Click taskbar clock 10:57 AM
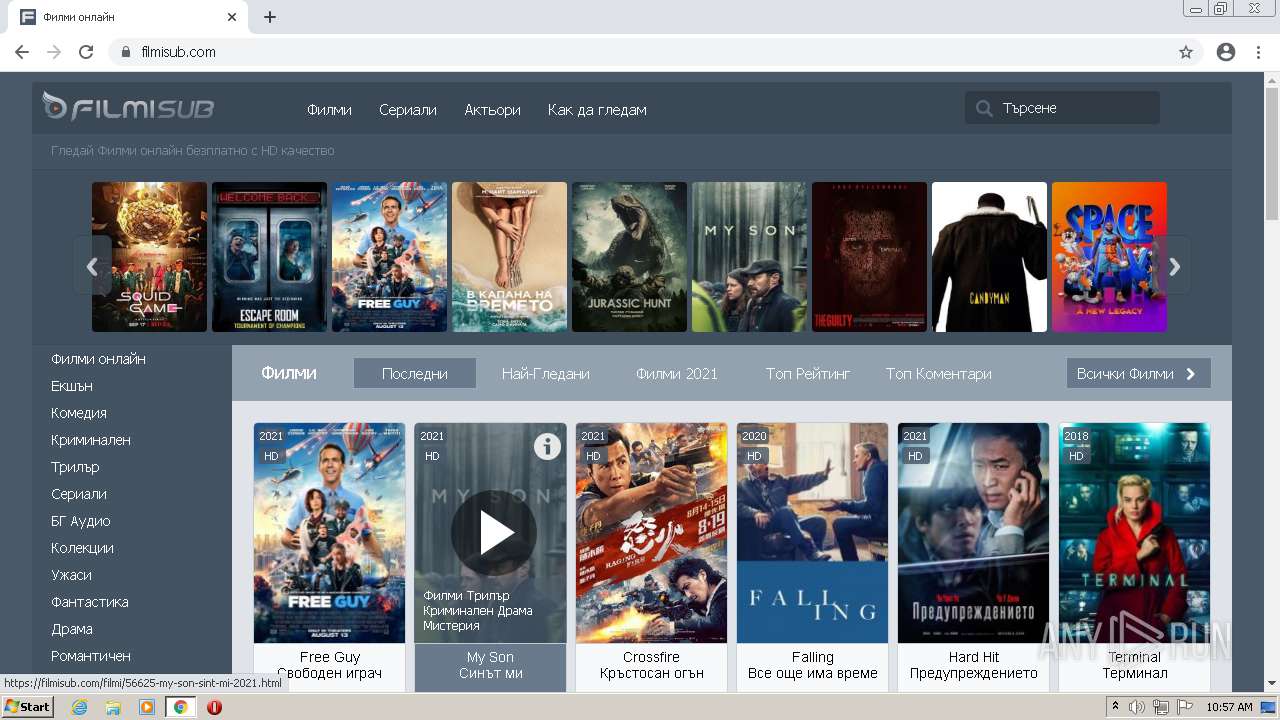 point(1229,707)
